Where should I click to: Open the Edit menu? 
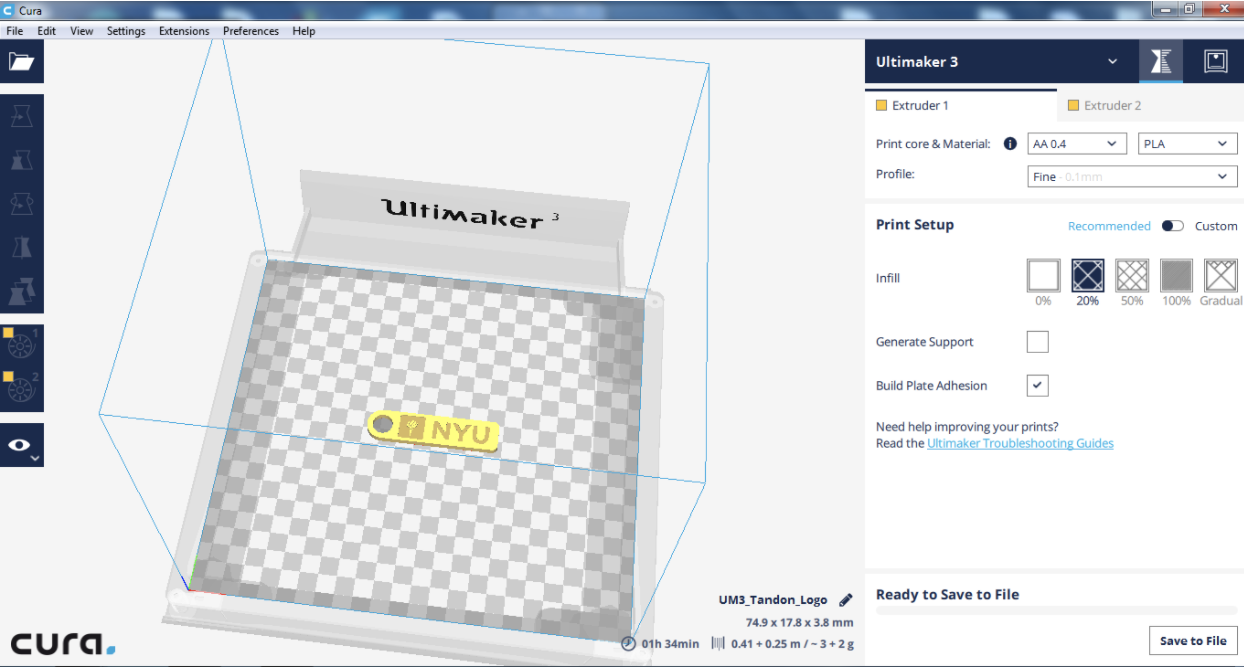(47, 31)
